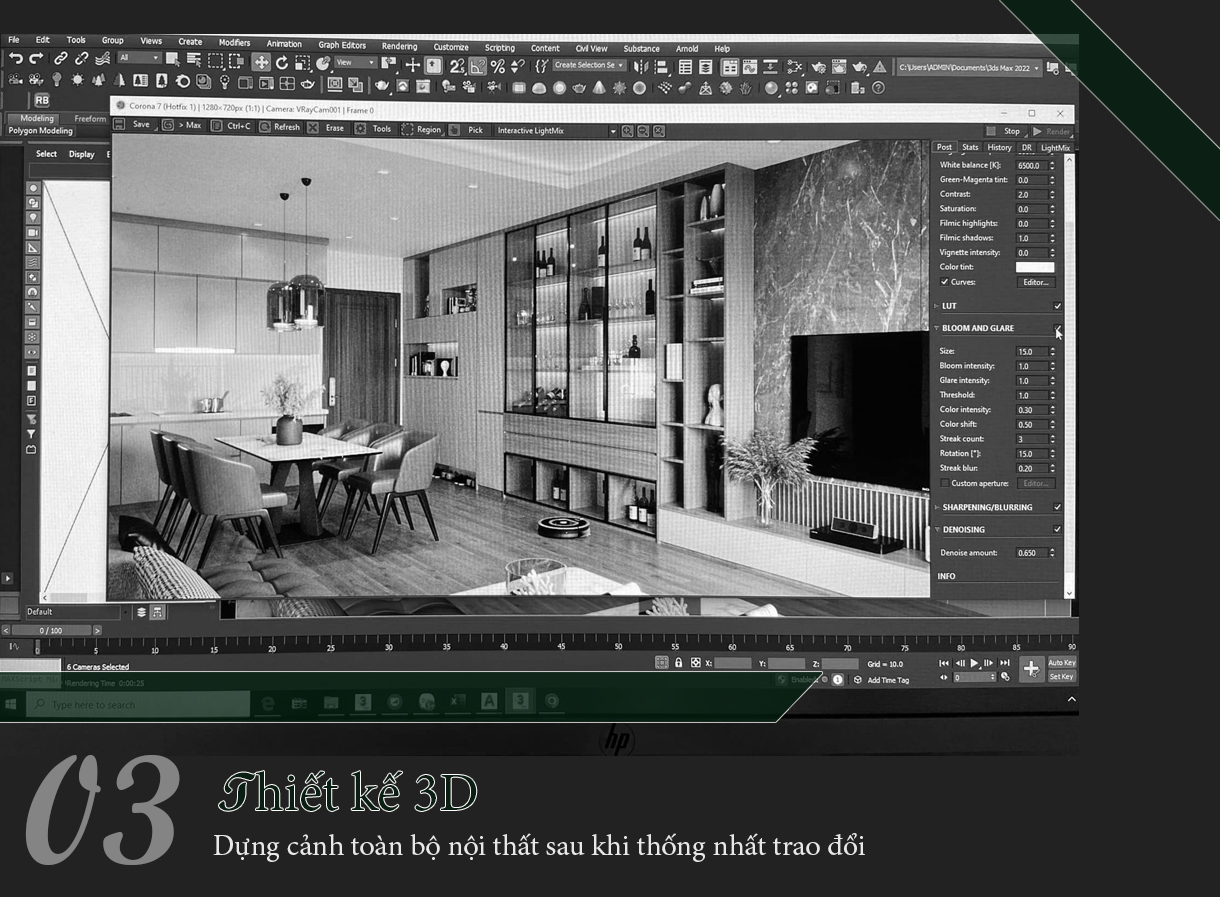Expand the Sharpening/Blurring section
1220x897 pixels.
point(937,507)
